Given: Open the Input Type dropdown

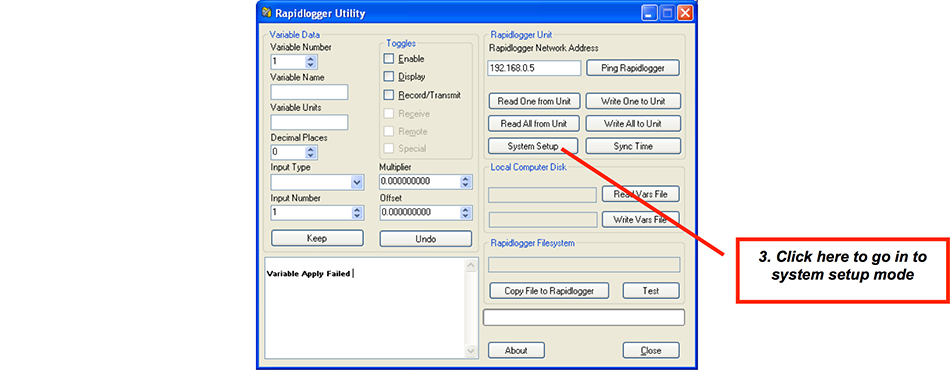Looking at the screenshot, I should 356,182.
